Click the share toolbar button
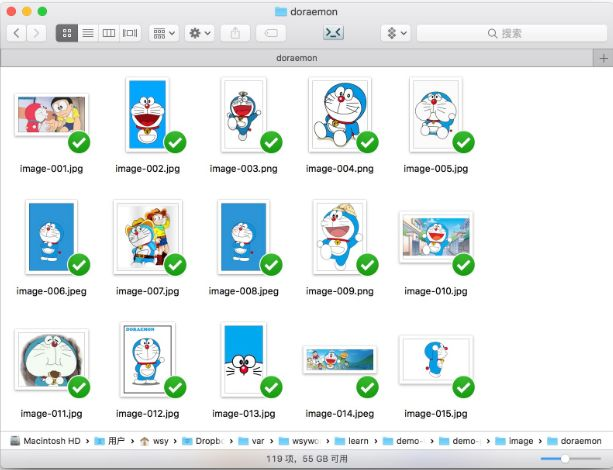This screenshot has height=470, width=613. coord(235,33)
